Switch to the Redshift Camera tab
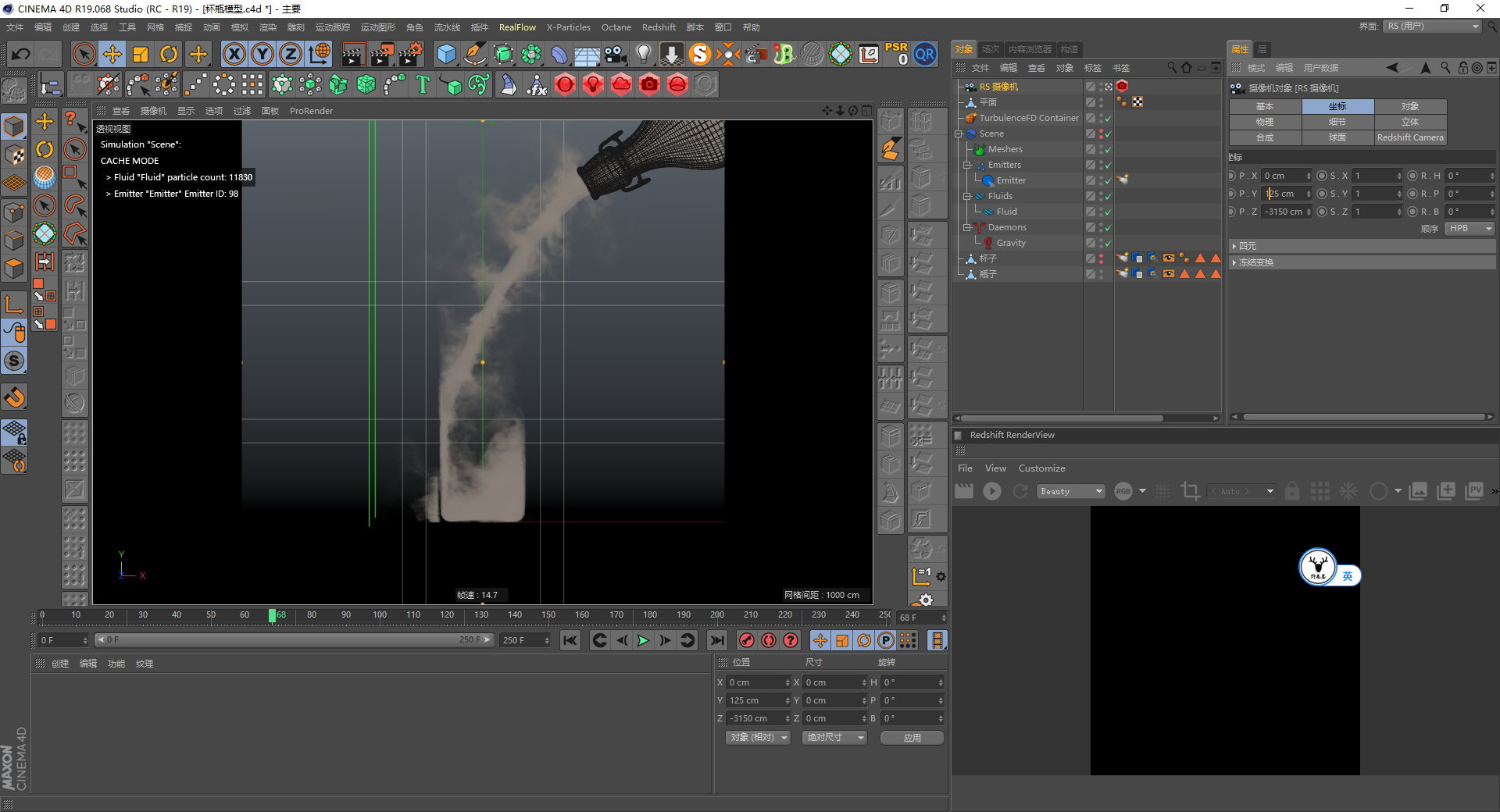This screenshot has width=1500, height=812. point(1410,137)
